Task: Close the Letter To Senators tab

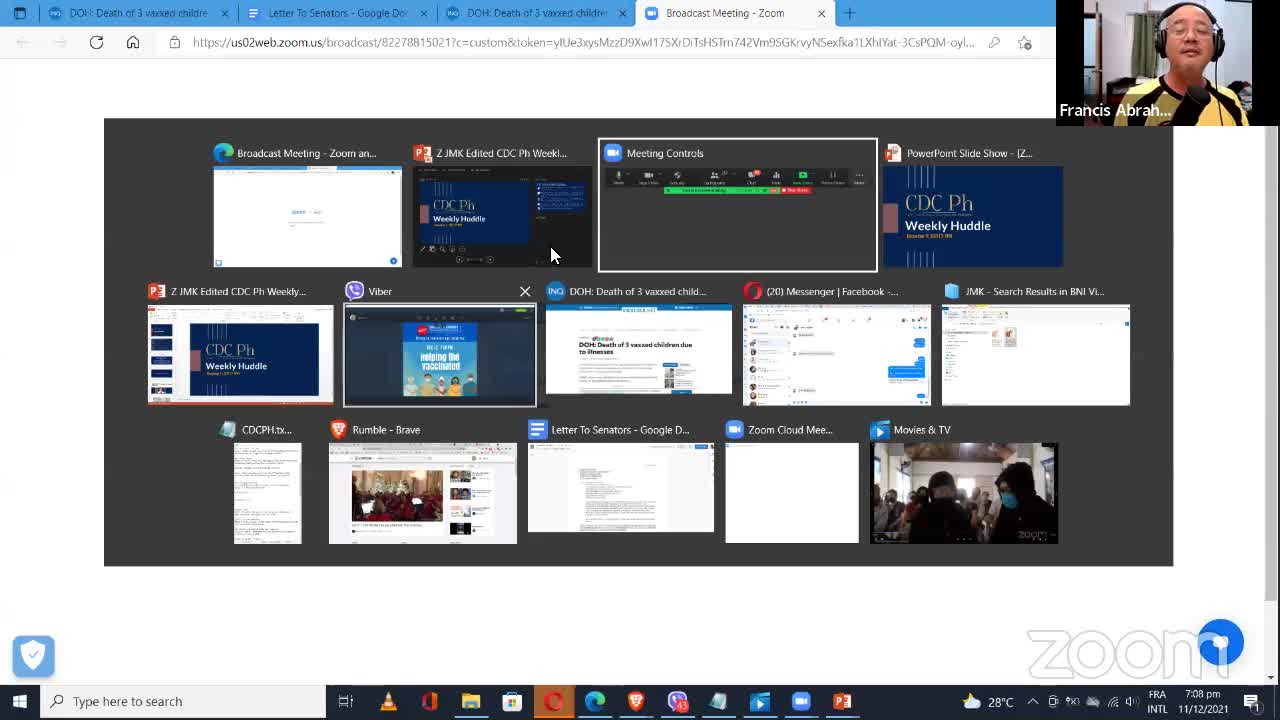Action: 424,13
